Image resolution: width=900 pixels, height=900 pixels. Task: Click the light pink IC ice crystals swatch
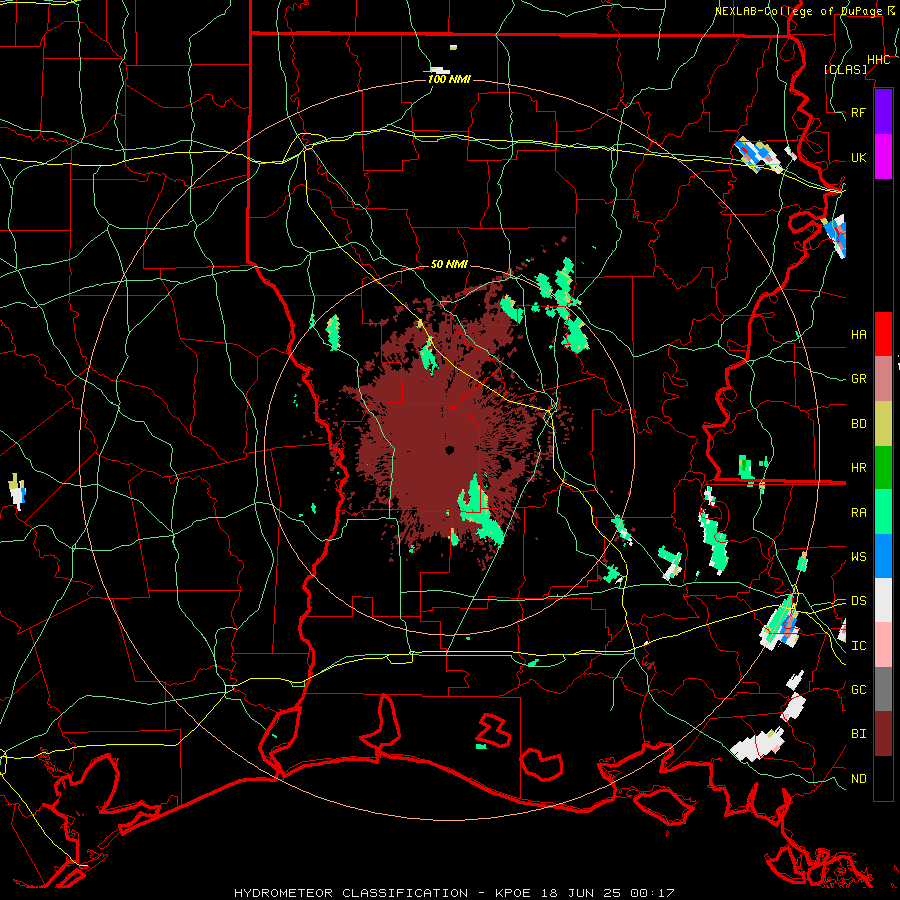pos(883,645)
